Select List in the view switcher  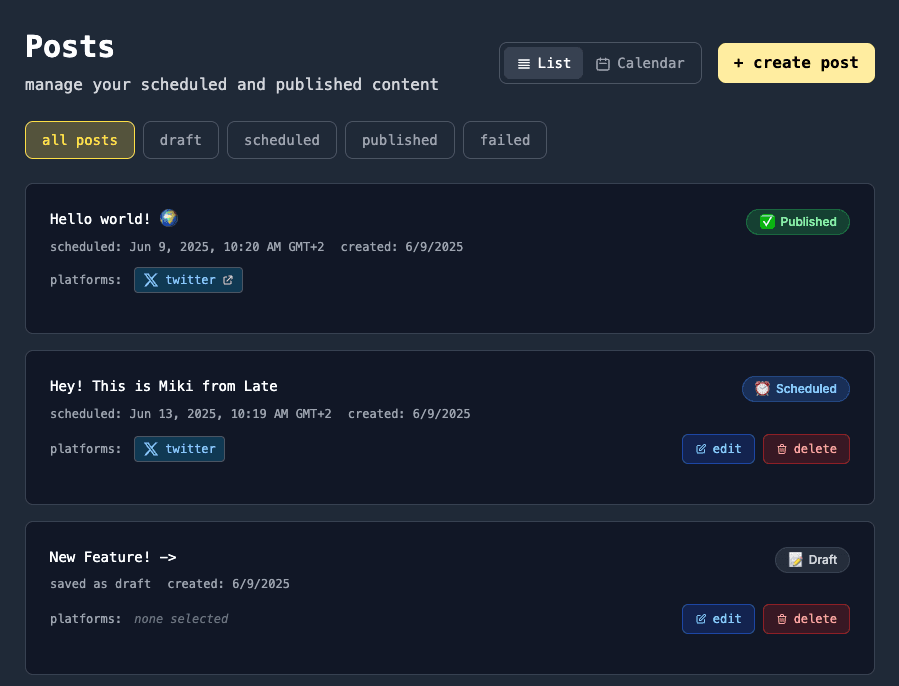point(543,62)
